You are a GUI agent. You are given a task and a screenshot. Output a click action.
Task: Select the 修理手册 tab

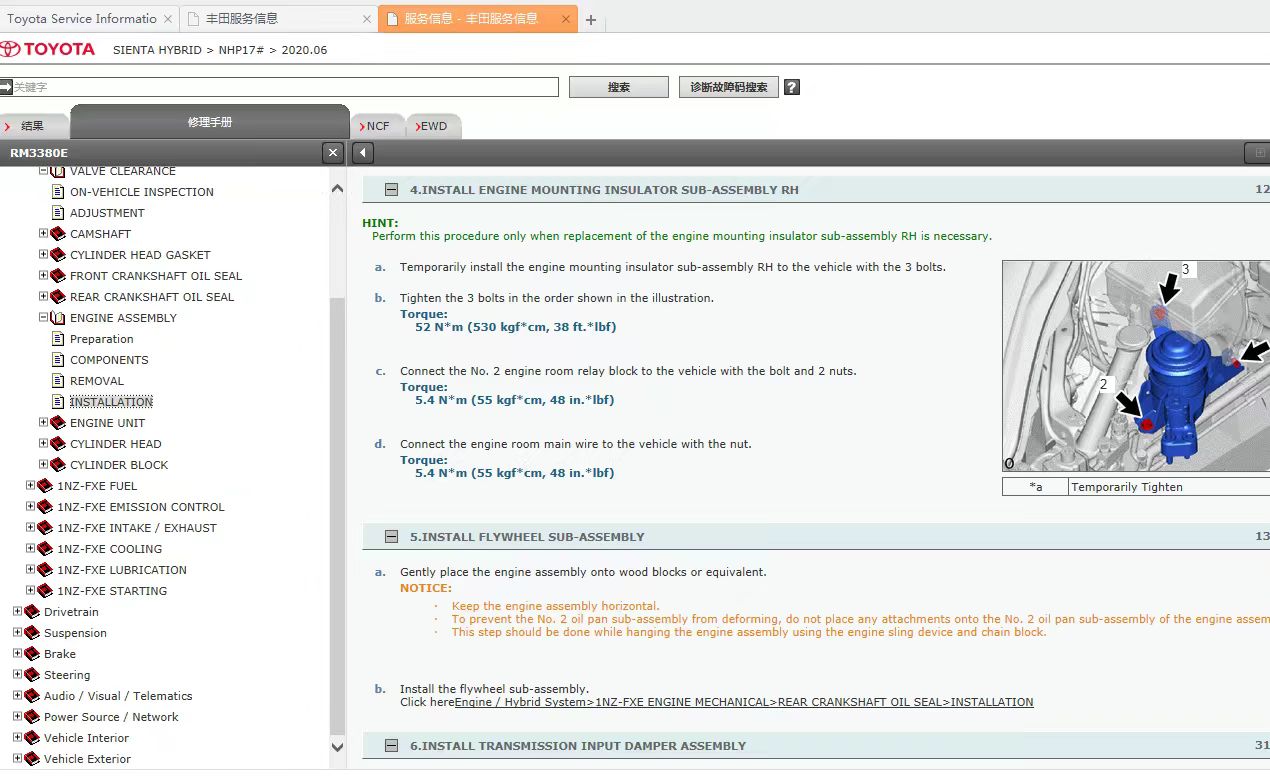(x=210, y=122)
